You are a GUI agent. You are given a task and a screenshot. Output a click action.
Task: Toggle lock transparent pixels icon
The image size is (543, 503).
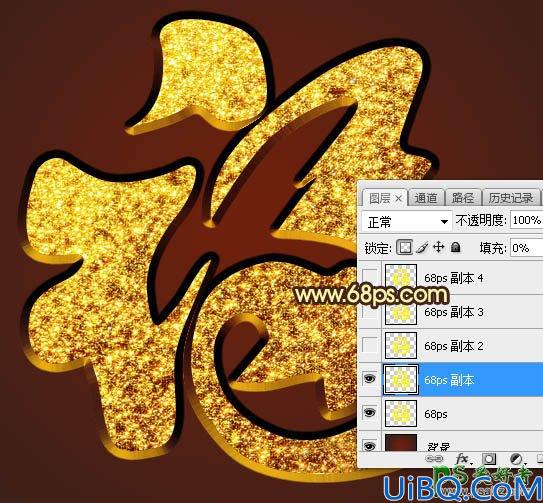[x=404, y=247]
